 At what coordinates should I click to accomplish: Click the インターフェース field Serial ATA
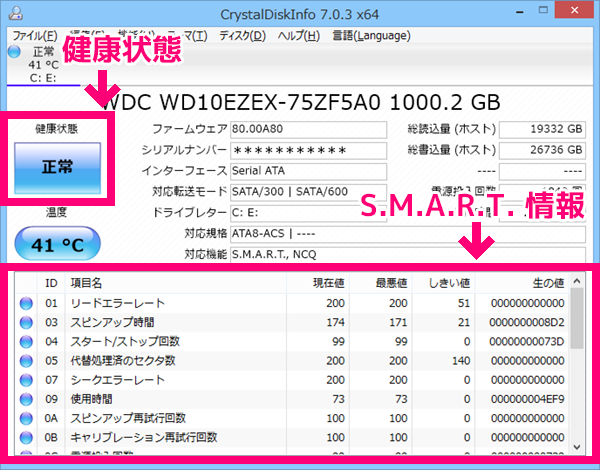(x=308, y=171)
